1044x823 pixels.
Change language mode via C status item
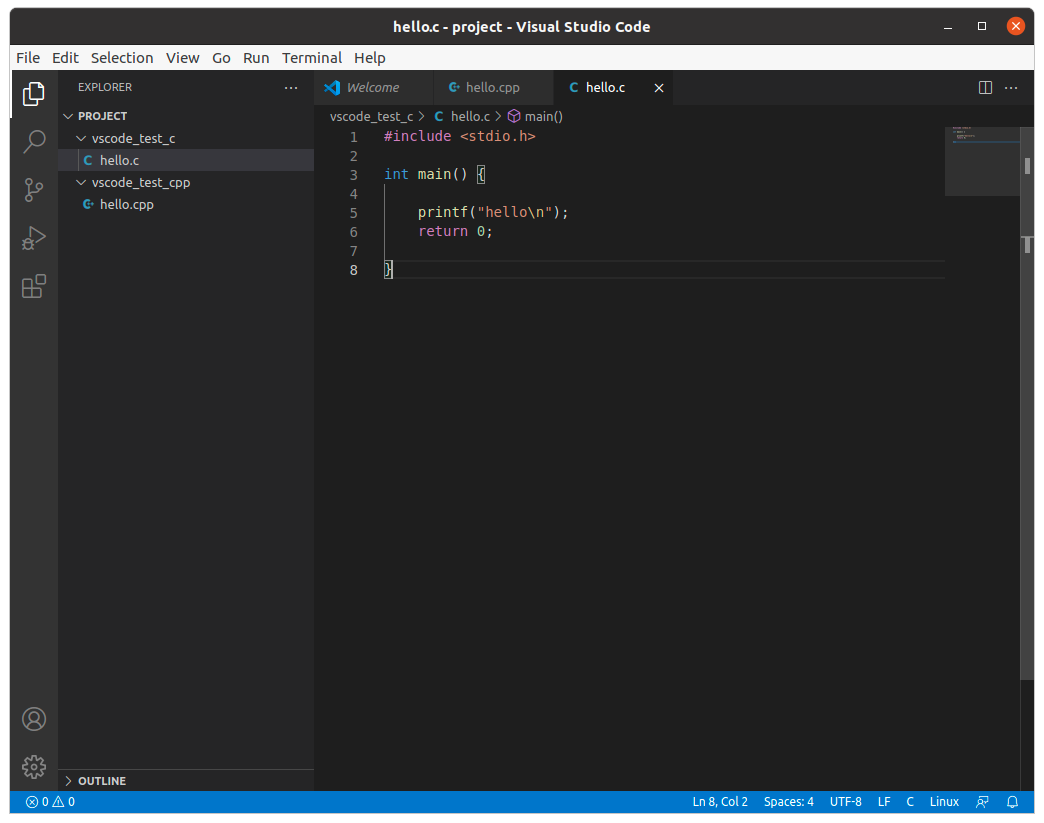pyautogui.click(x=910, y=802)
